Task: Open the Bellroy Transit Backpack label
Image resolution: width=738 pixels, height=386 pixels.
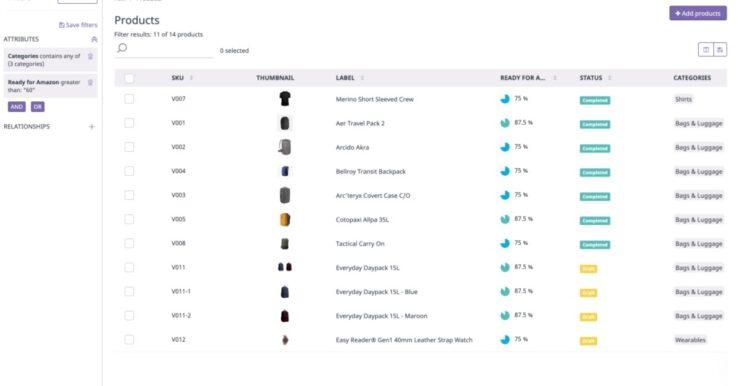Action: pyautogui.click(x=370, y=172)
